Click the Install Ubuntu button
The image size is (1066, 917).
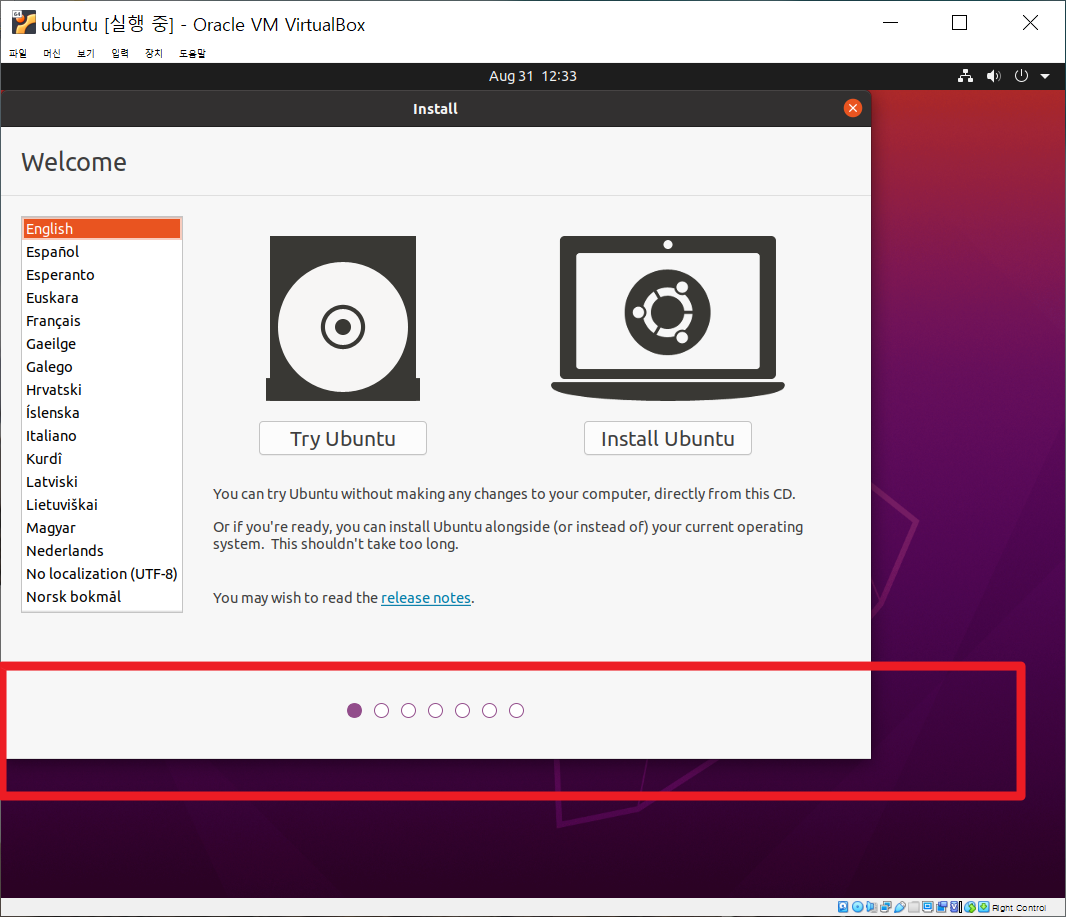(x=668, y=438)
